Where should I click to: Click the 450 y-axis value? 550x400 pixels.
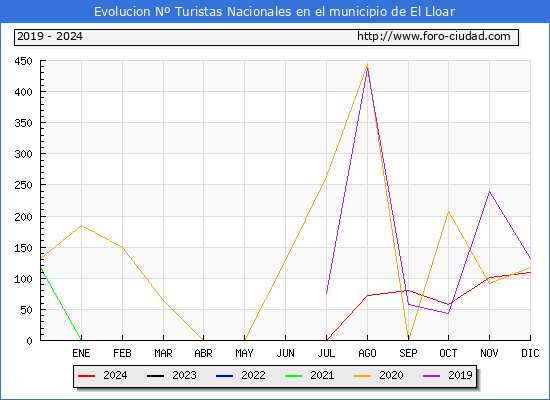tap(24, 61)
